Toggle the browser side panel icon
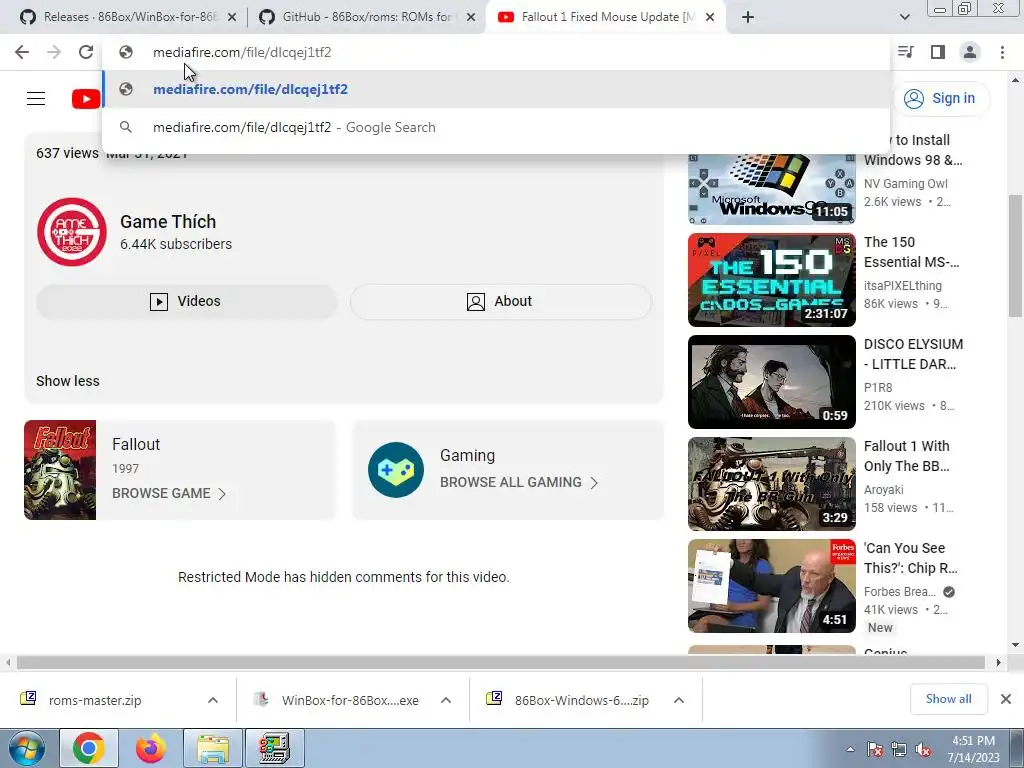This screenshot has width=1024, height=768. pyautogui.click(x=938, y=52)
